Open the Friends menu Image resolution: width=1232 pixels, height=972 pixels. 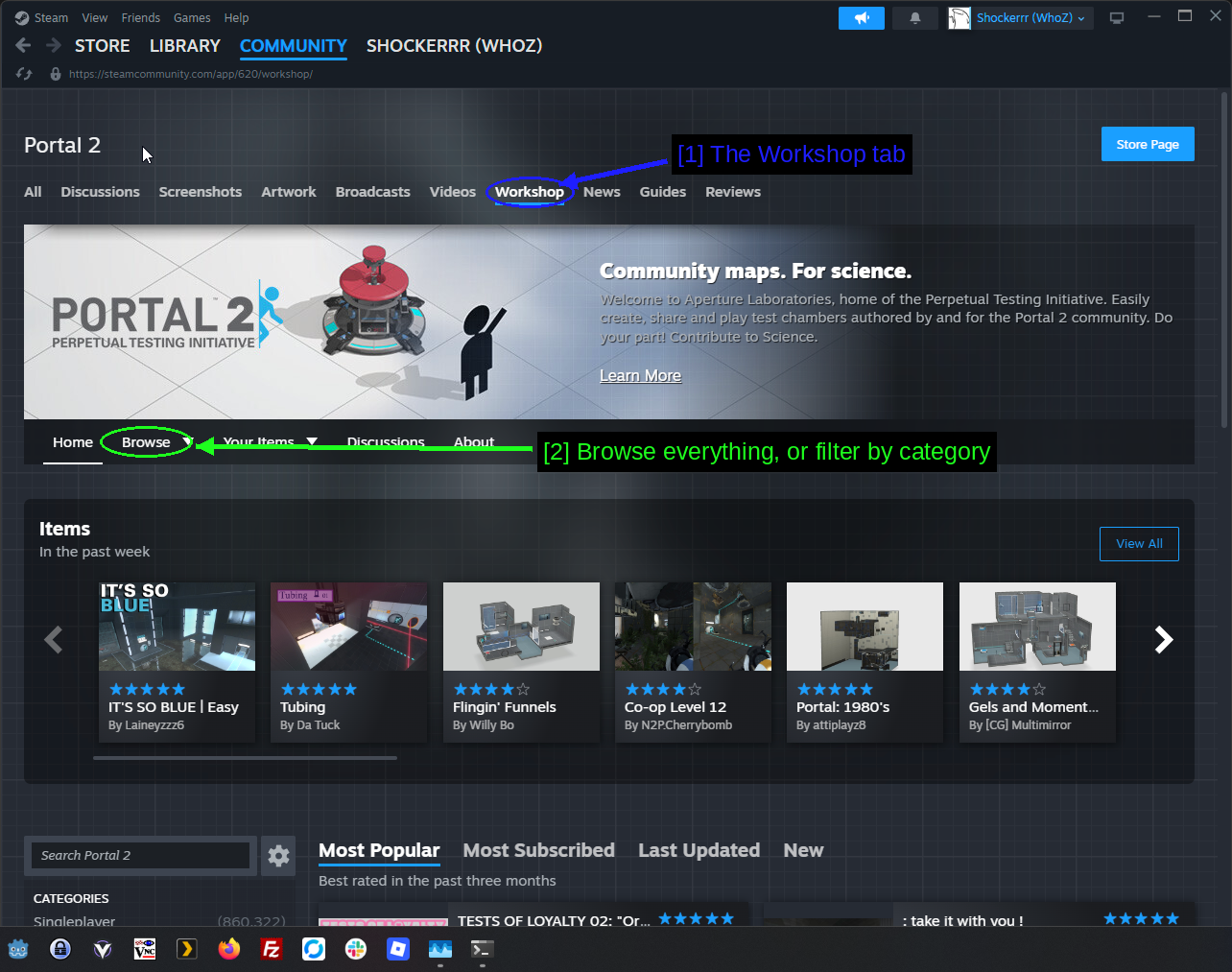141,18
